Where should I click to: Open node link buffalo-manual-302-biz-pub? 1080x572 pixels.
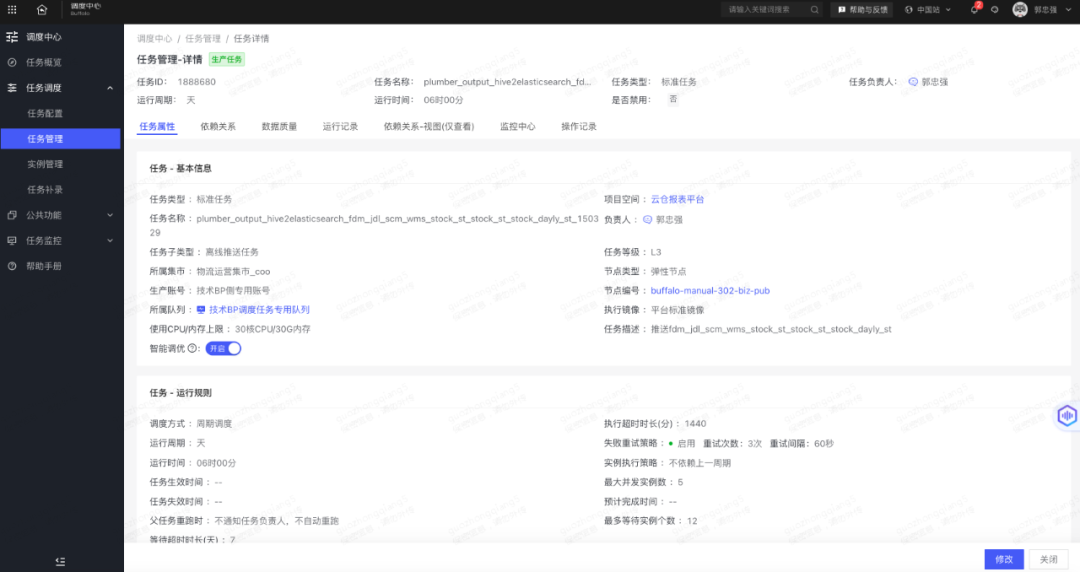click(x=710, y=291)
